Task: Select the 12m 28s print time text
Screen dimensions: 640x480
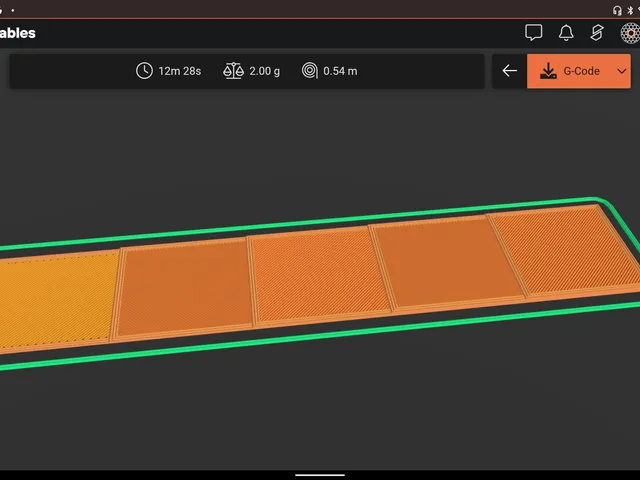Action: coord(180,71)
